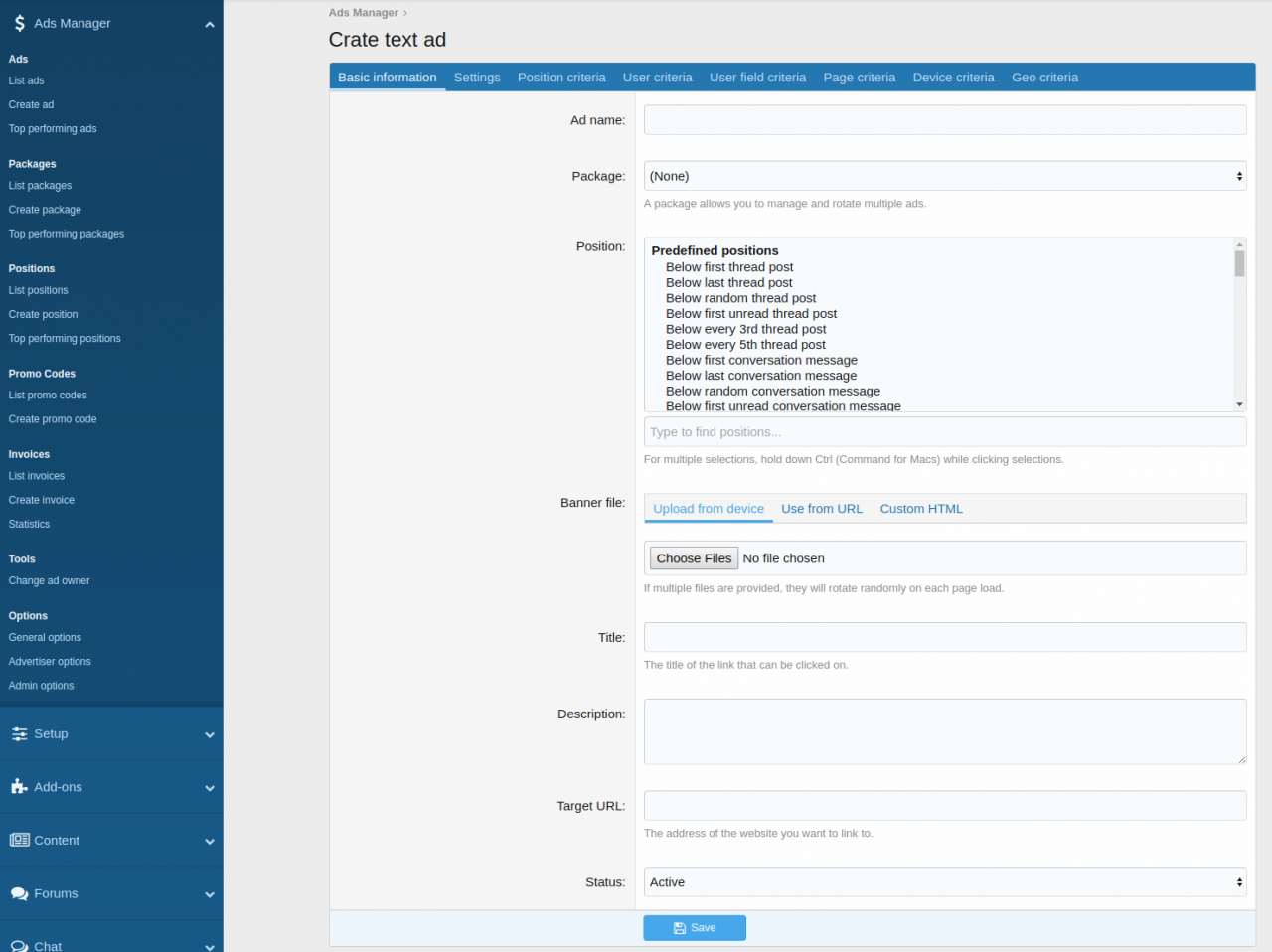Screen dimensions: 1272x952
Task: Switch to the Settings tab
Action: click(x=477, y=77)
